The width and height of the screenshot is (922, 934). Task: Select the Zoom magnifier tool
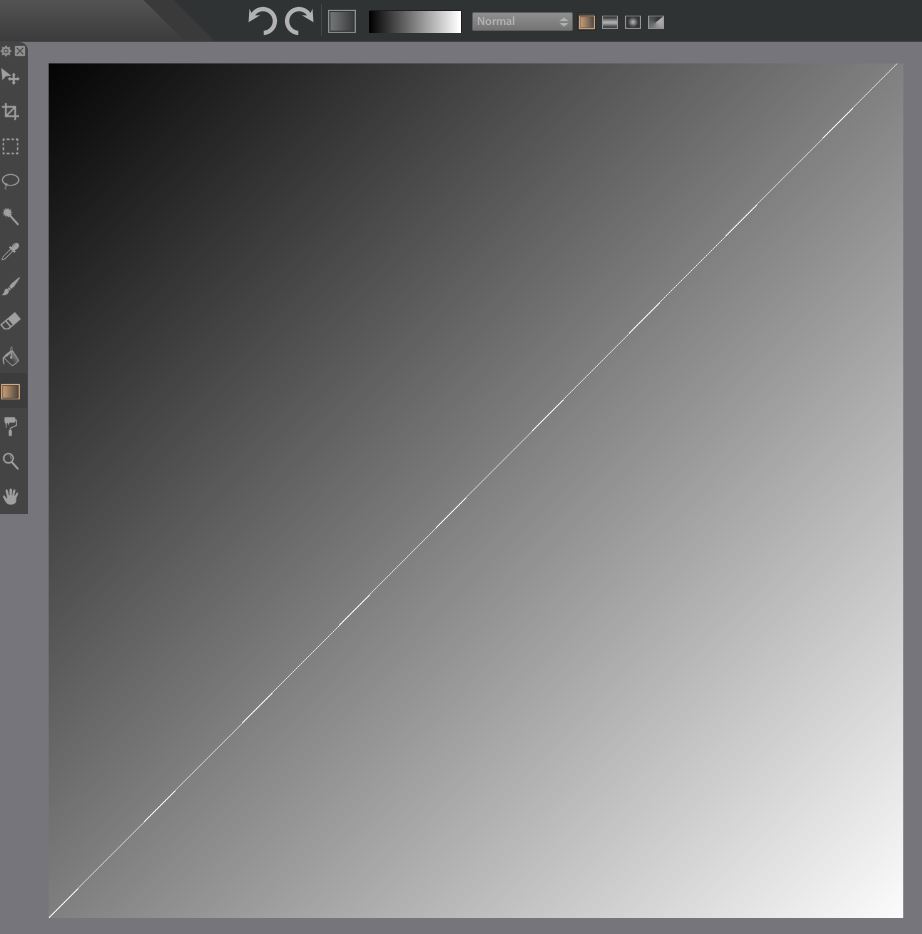click(11, 461)
